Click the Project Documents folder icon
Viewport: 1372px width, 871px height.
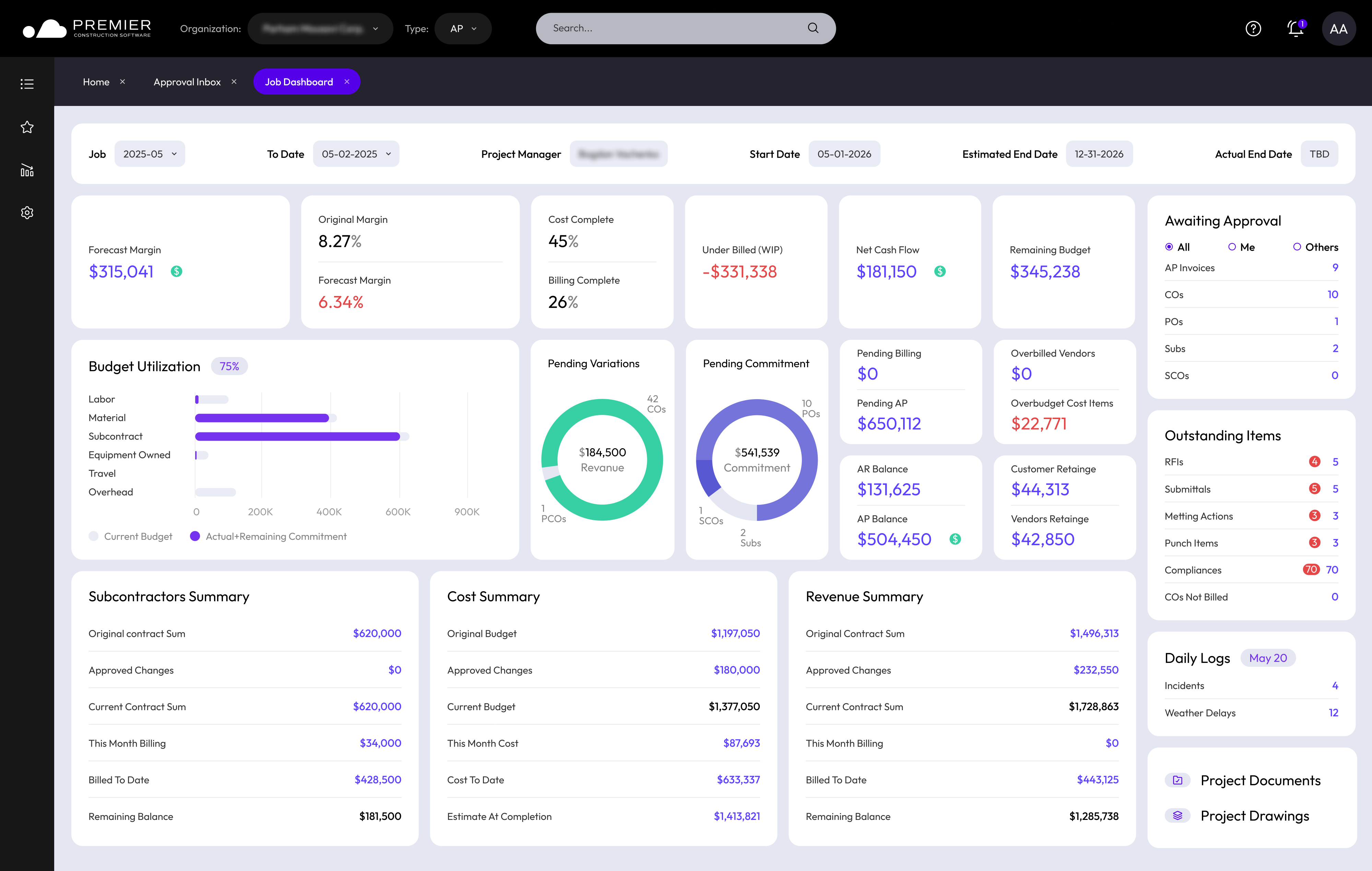coord(1177,780)
